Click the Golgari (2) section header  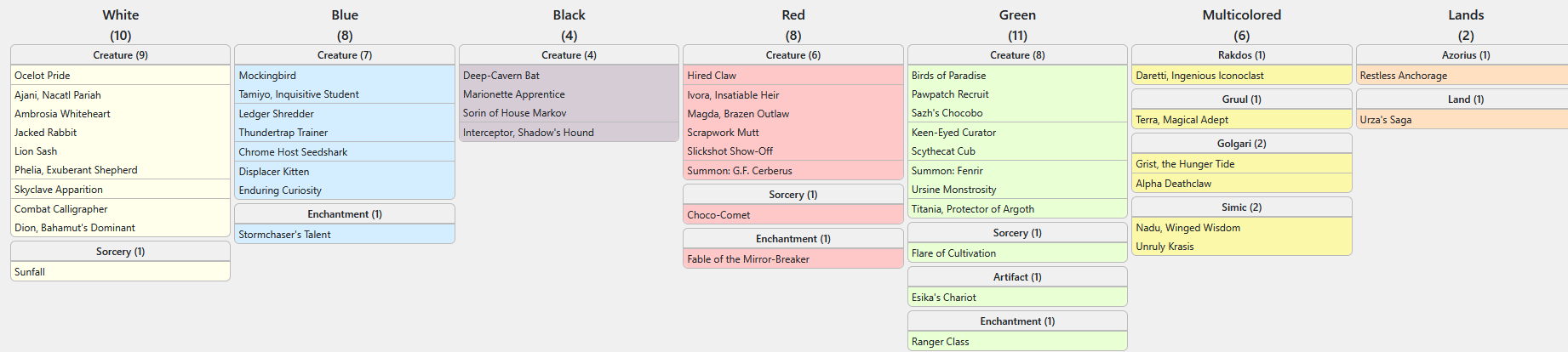tap(1241, 144)
